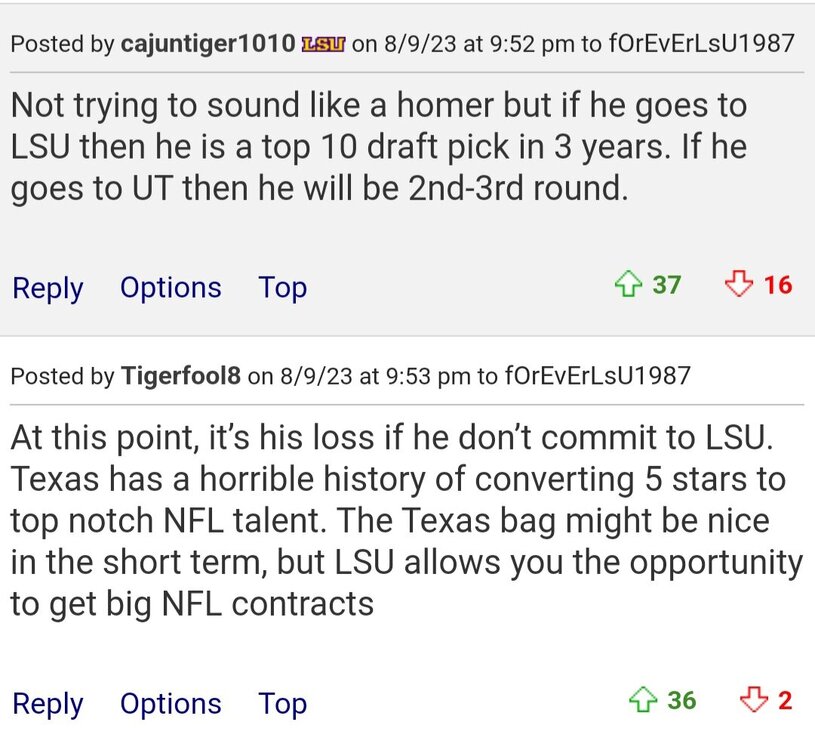This screenshot has height=750, width=815.
Task: Reply to cajuntiger1010's post
Action: [x=47, y=288]
